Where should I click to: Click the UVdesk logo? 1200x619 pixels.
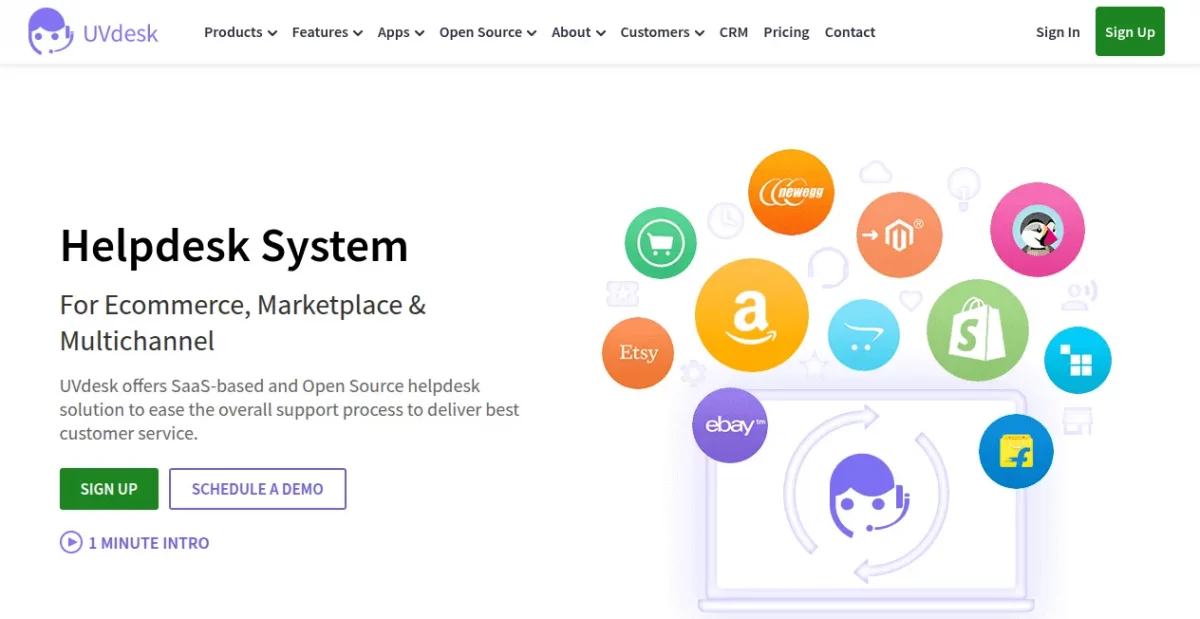tap(90, 32)
